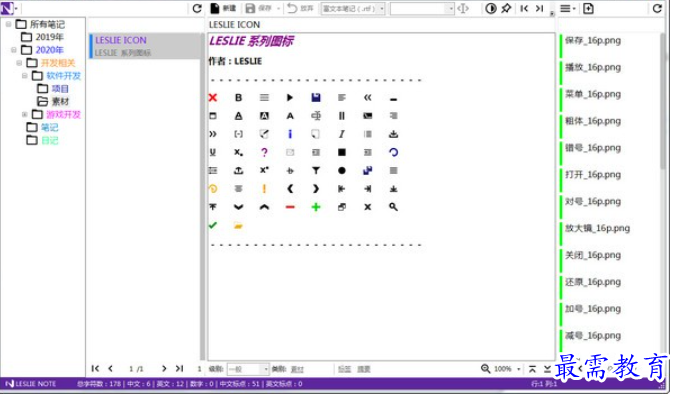Image resolution: width=676 pixels, height=398 pixels.
Task: Click the black play triangle icon in note
Action: pos(290,98)
